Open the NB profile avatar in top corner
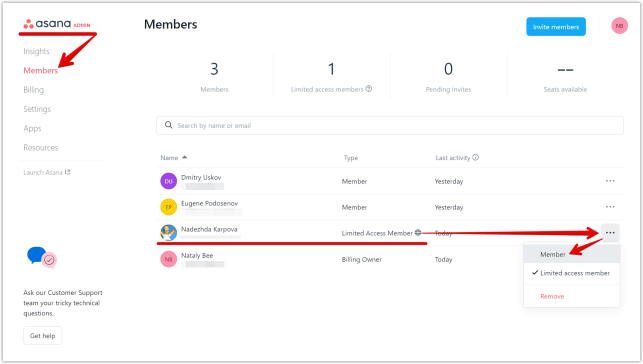The image size is (643, 364). pyautogui.click(x=619, y=26)
